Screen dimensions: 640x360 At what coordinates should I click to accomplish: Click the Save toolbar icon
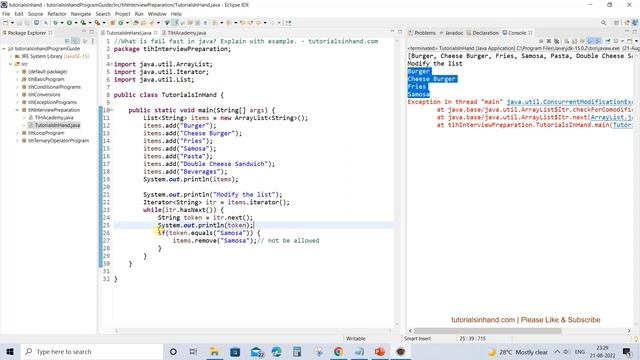coord(19,22)
